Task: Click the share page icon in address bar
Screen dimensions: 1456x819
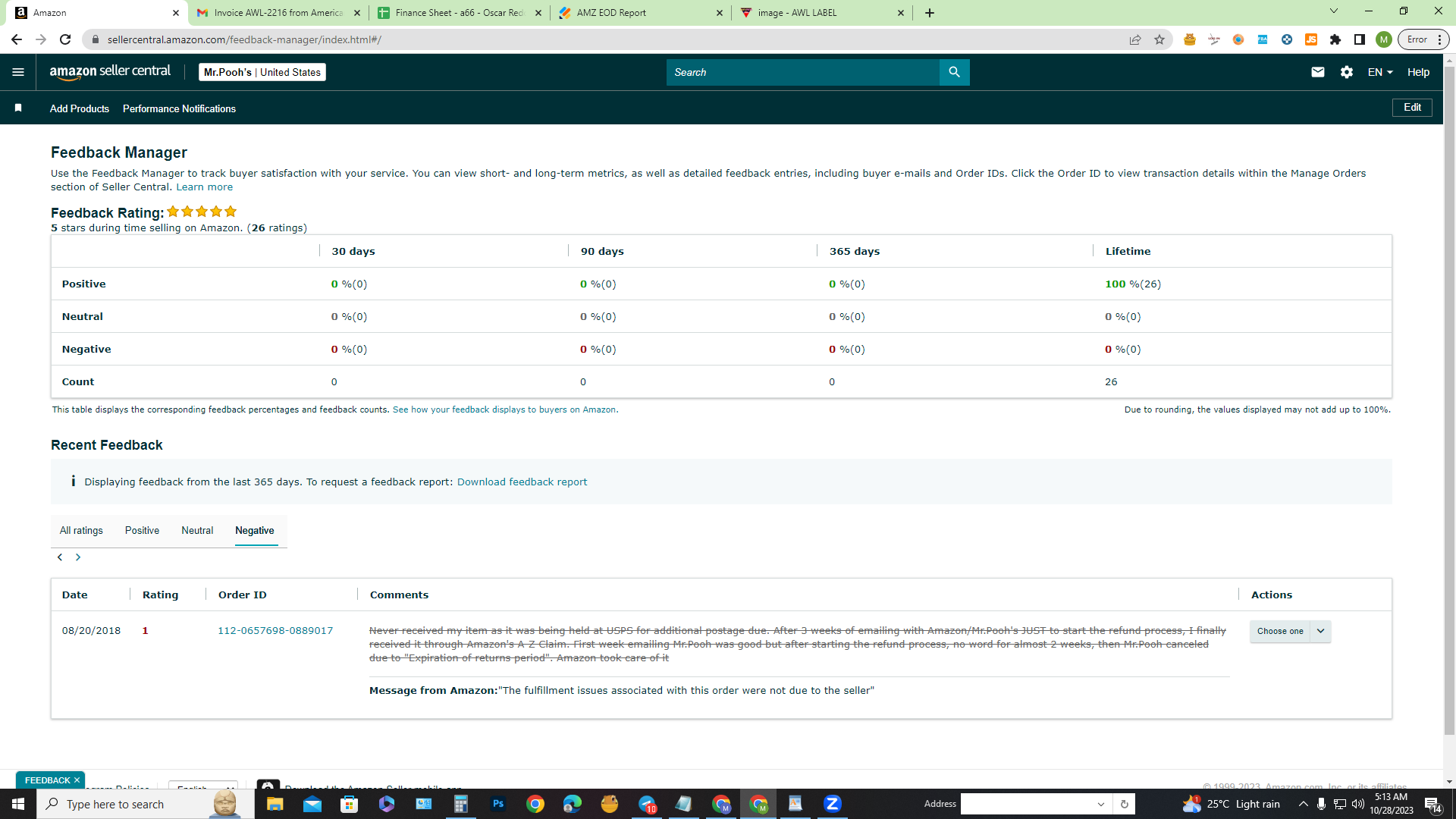Action: pyautogui.click(x=1135, y=39)
